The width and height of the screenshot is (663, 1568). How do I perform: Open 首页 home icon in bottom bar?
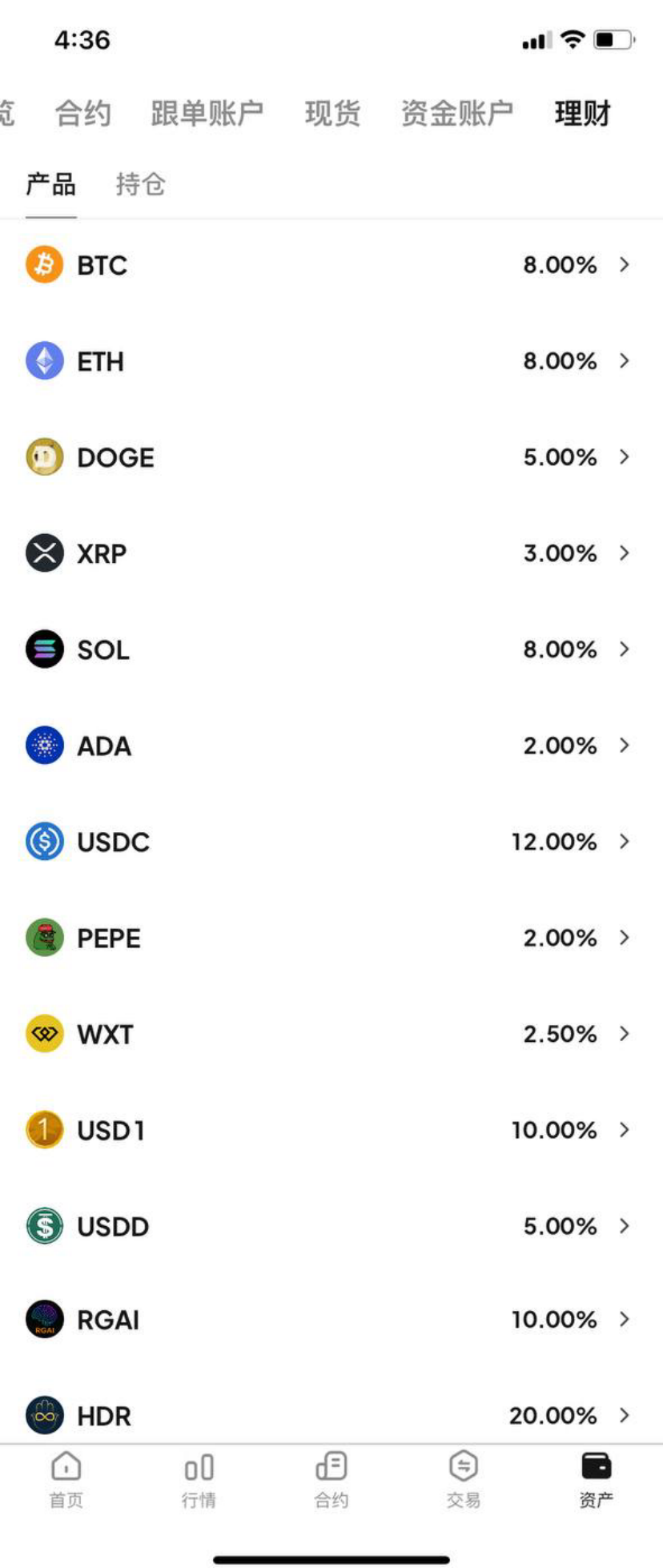point(66,1468)
